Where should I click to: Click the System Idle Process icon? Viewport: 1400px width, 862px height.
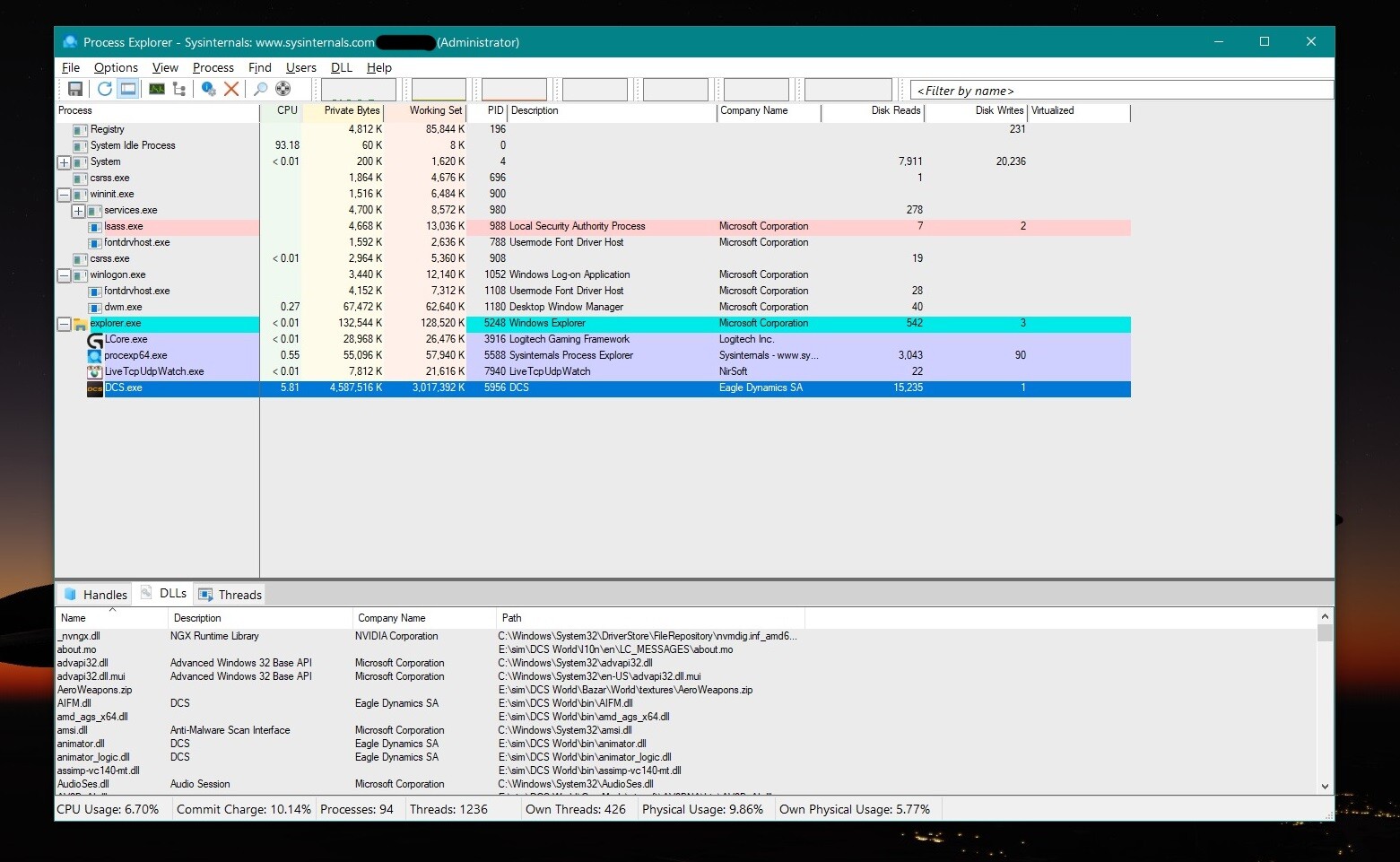pos(81,146)
